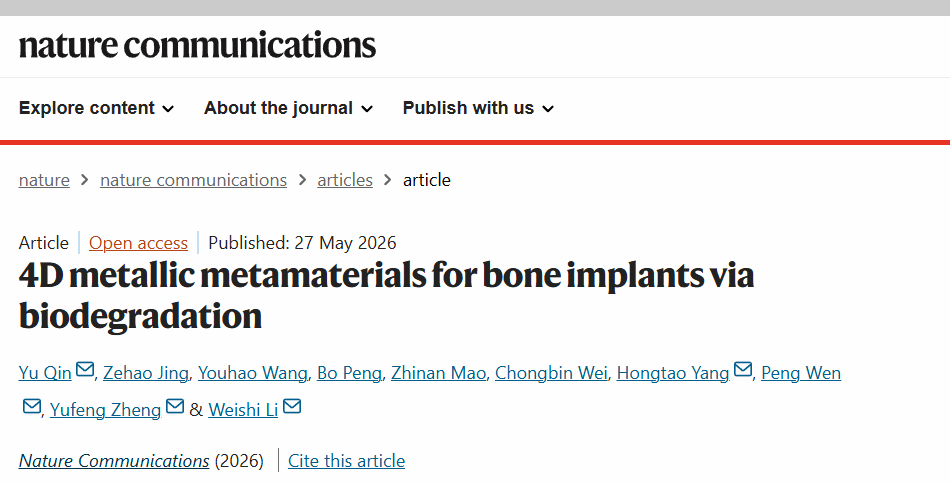Click author name Chongbin Wei
The image size is (950, 485).
[551, 373]
